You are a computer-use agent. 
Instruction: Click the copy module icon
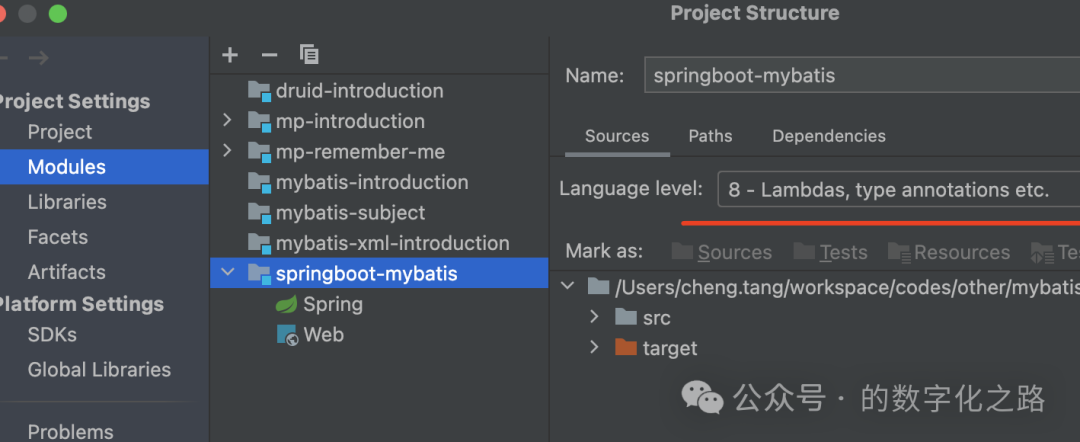tap(309, 55)
